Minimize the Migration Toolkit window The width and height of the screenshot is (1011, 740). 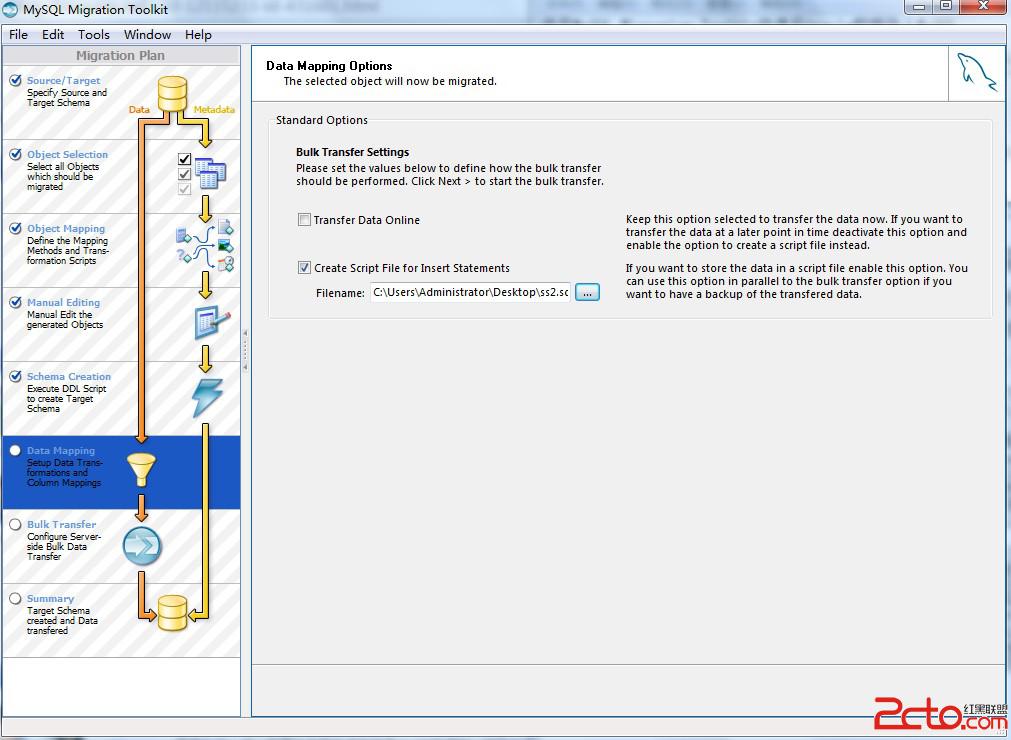(920, 6)
